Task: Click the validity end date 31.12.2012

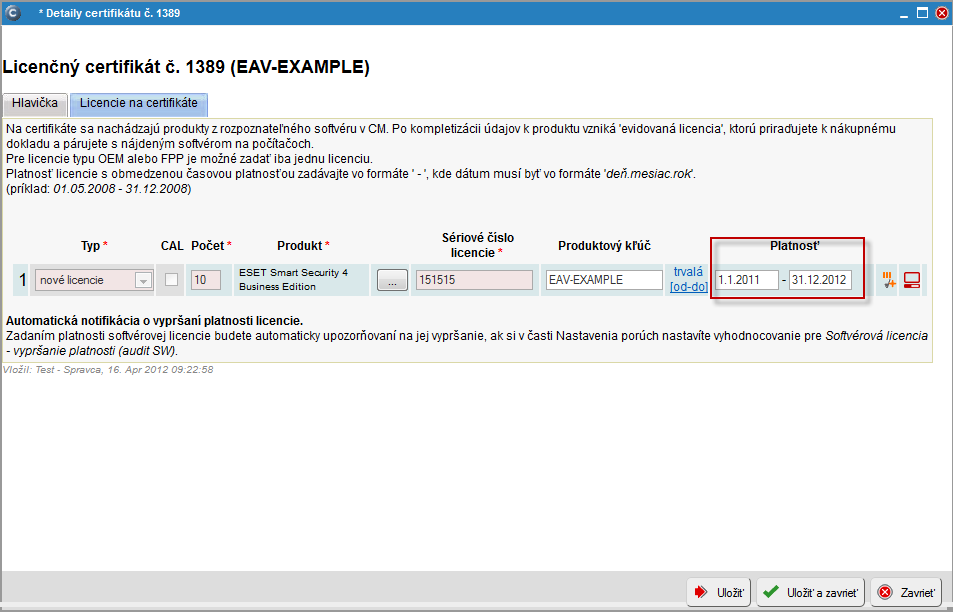Action: (820, 280)
